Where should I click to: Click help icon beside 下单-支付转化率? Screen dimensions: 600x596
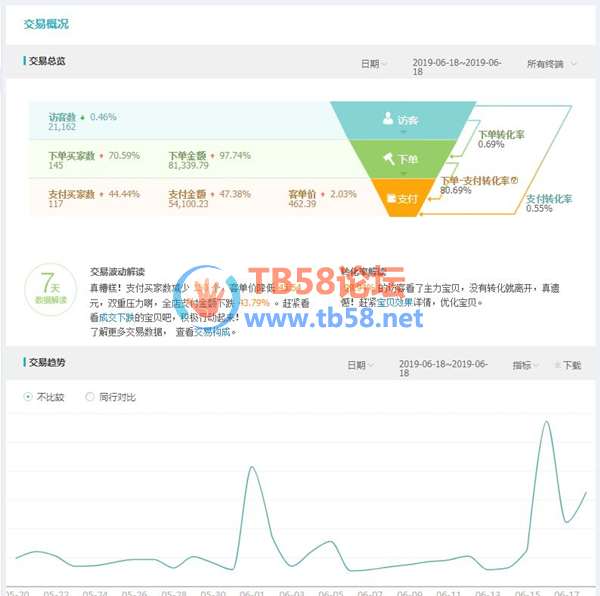(x=514, y=180)
